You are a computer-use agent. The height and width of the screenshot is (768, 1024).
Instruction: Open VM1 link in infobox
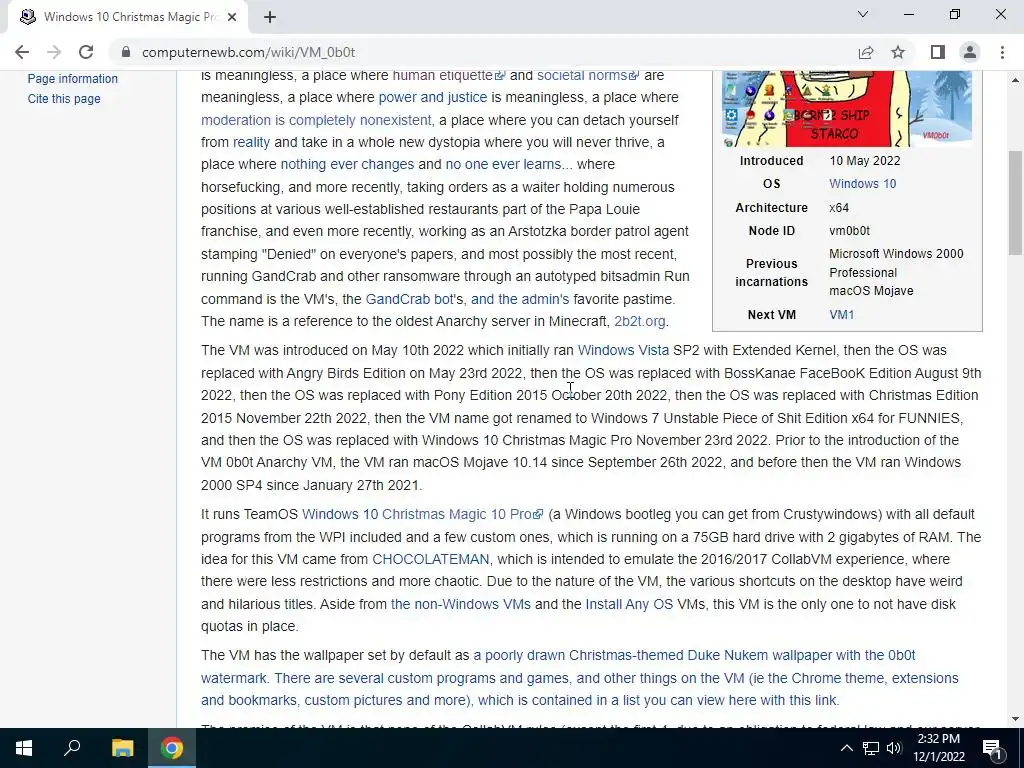tap(842, 315)
